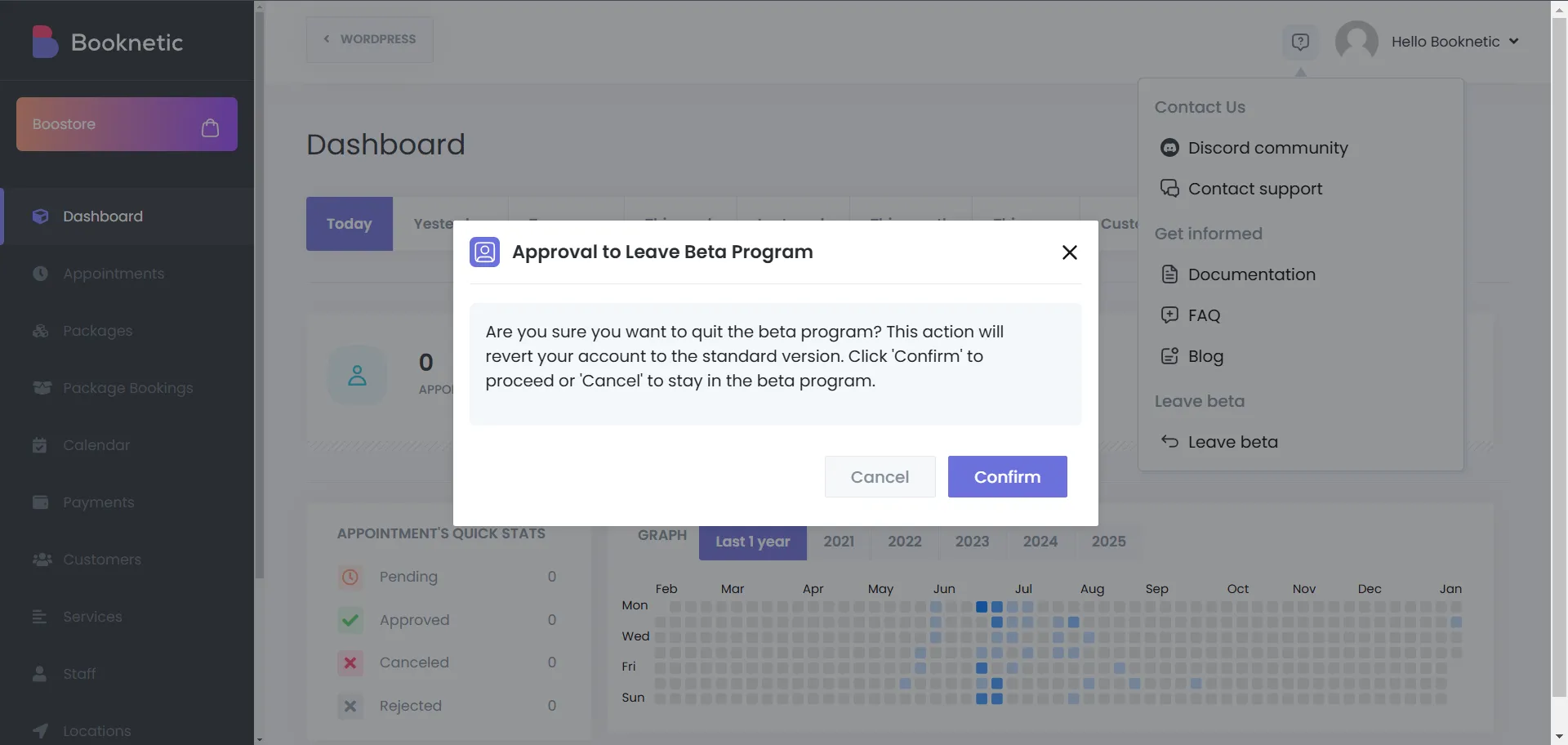Click the help question-mark icon in header
The height and width of the screenshot is (745, 1568).
pos(1300,42)
